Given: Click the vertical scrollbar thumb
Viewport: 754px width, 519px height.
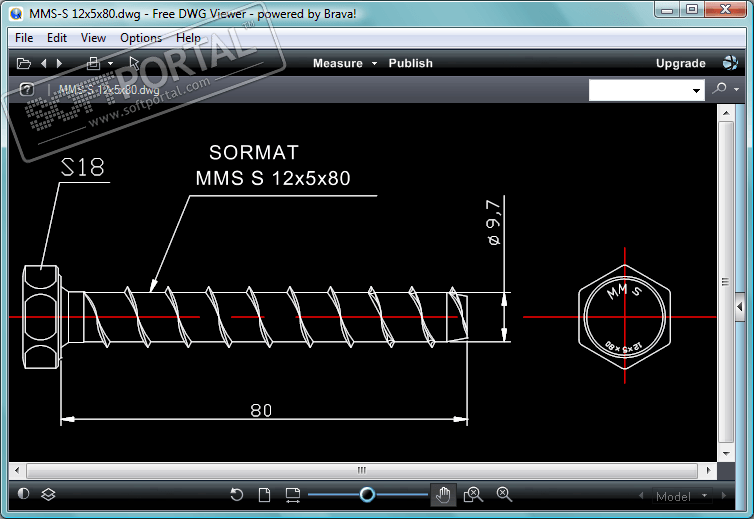Looking at the screenshot, I should pyautogui.click(x=726, y=282).
